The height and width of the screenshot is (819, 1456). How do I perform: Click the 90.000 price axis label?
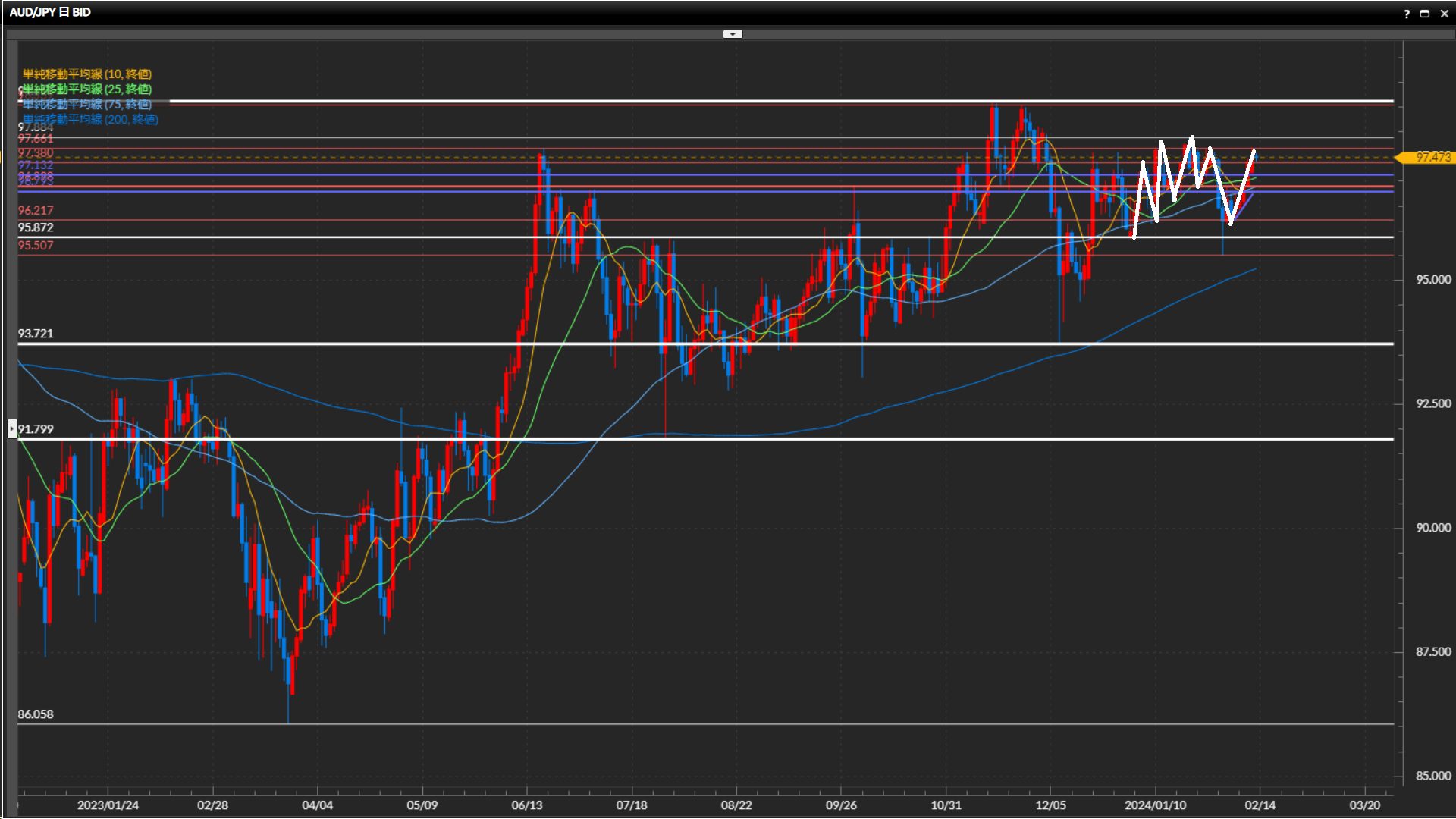click(1433, 528)
